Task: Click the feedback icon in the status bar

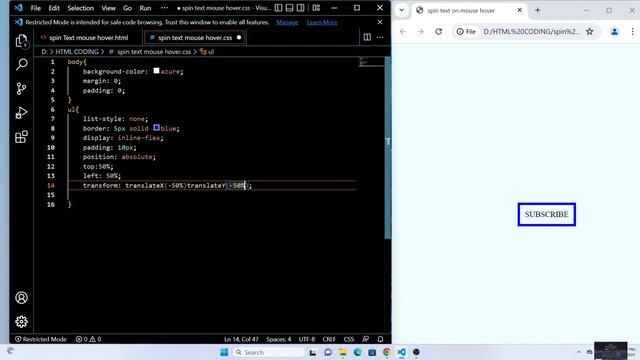Action: (x=365, y=339)
